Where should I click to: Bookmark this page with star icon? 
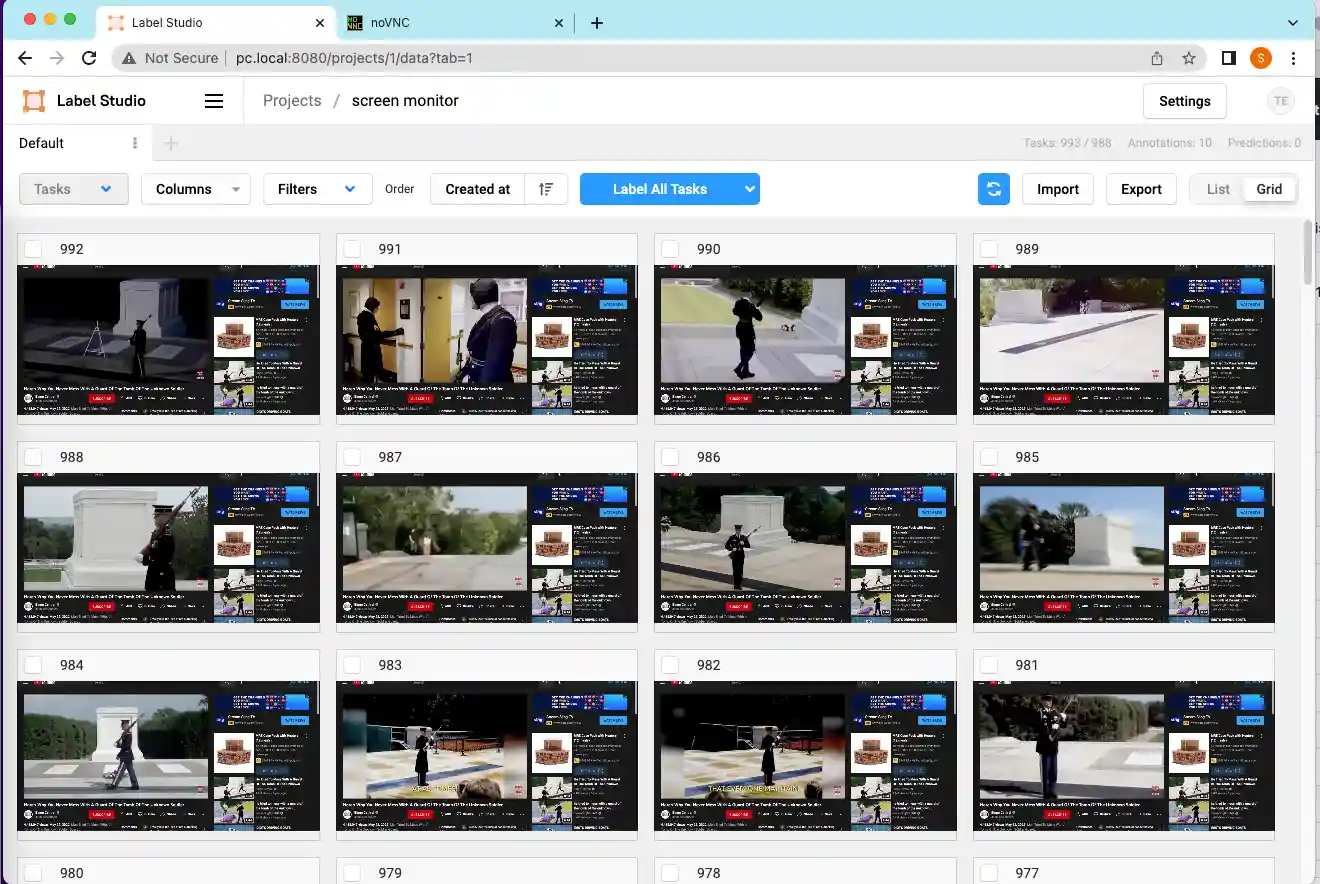pos(1189,58)
